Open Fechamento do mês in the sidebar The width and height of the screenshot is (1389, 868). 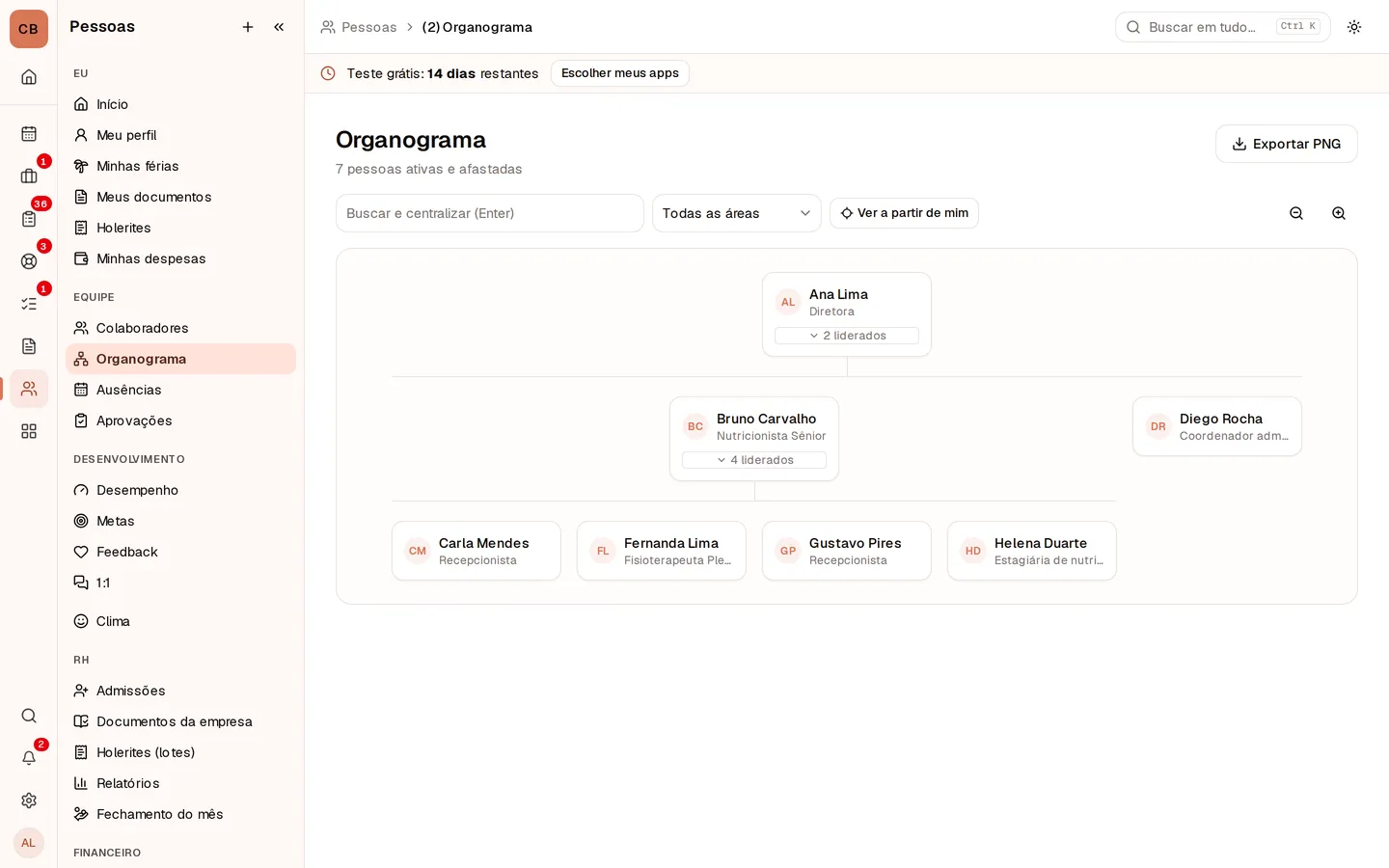(x=180, y=814)
